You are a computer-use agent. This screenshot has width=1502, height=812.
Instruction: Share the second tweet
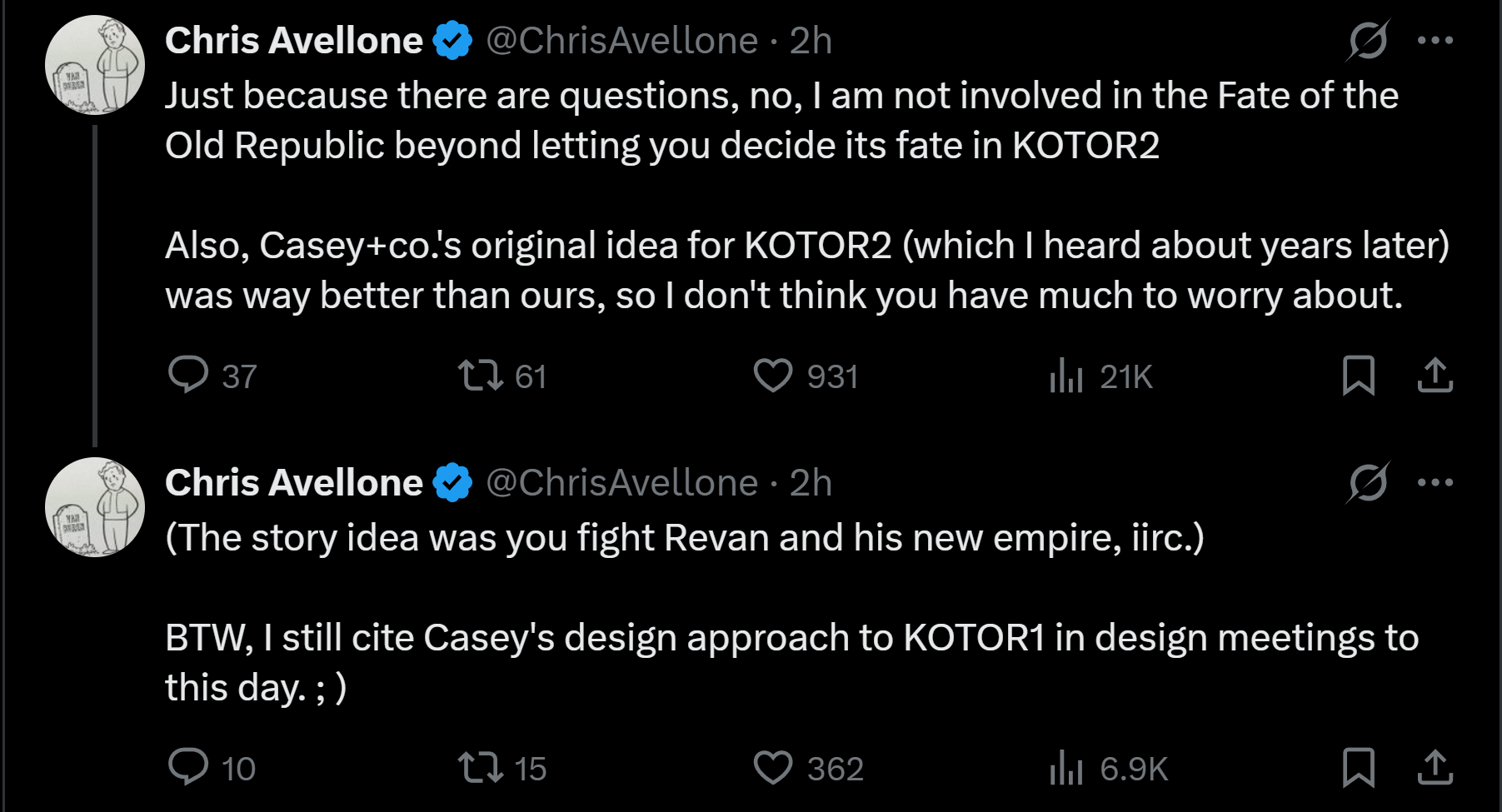[x=1435, y=767]
